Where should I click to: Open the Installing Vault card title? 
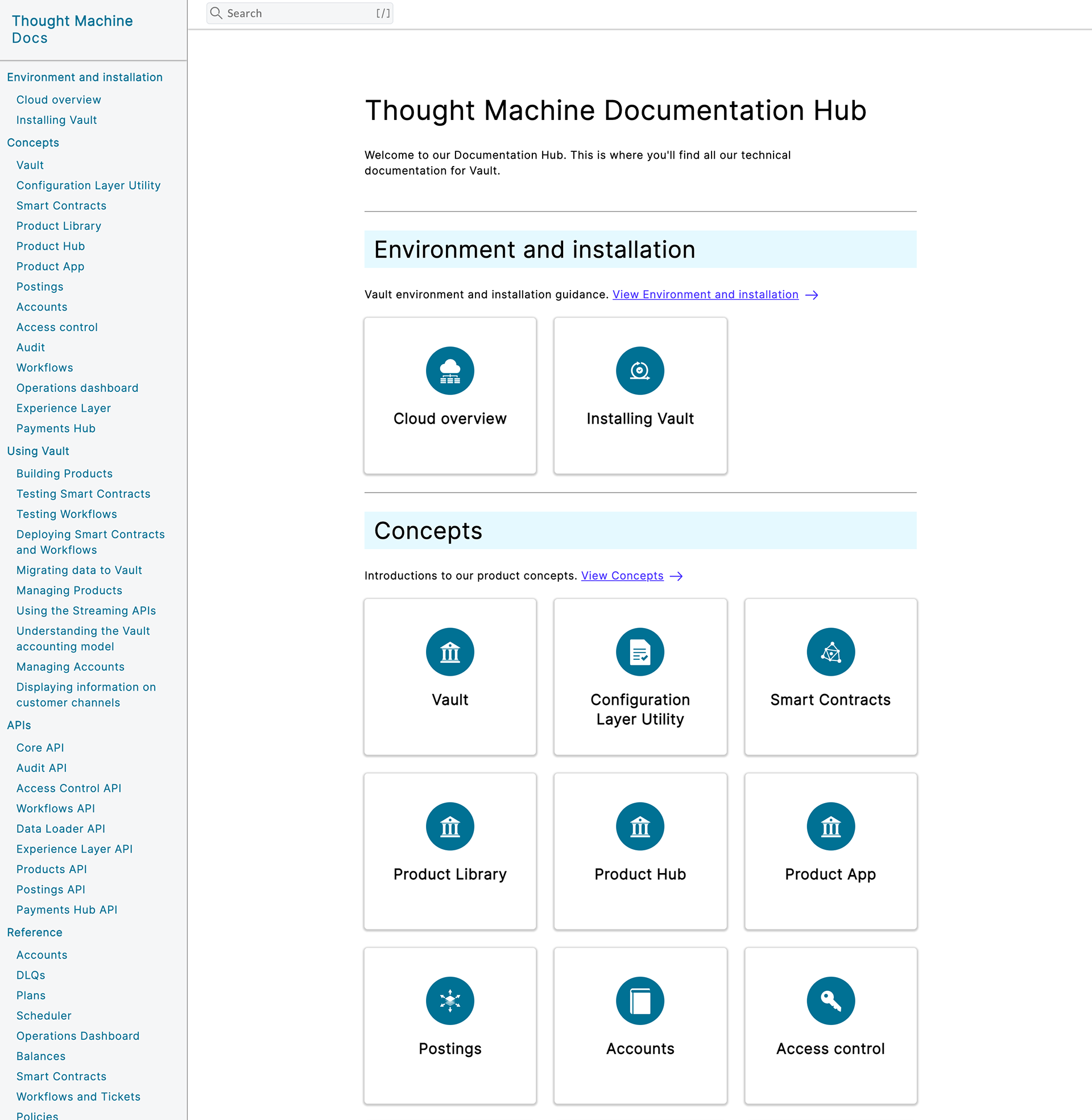pyautogui.click(x=640, y=419)
